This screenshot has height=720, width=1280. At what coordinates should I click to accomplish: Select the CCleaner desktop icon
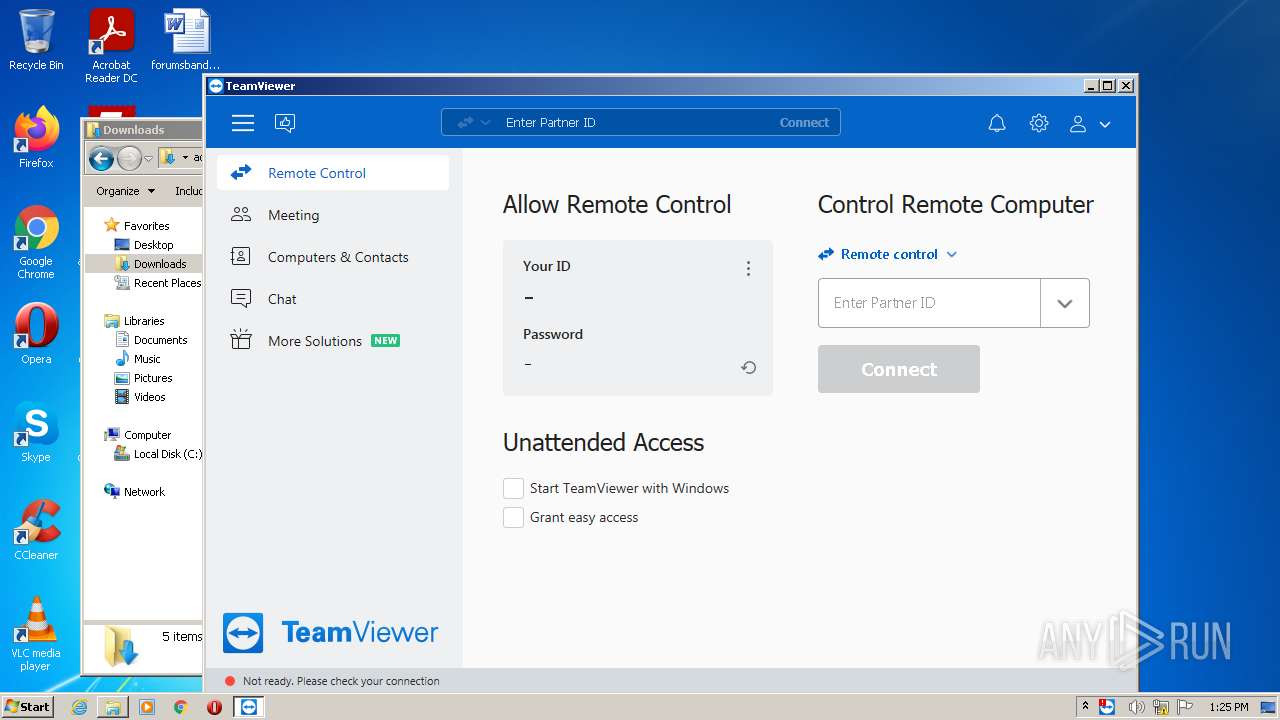pos(36,530)
